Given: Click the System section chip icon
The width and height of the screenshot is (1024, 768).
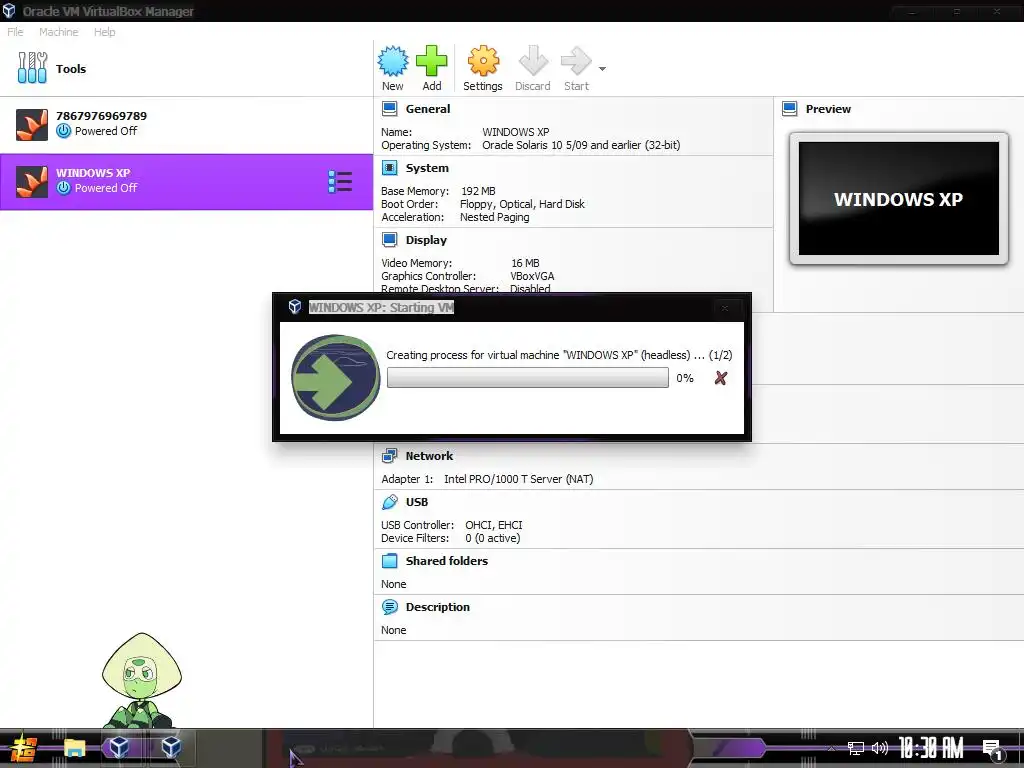Looking at the screenshot, I should coord(389,168).
